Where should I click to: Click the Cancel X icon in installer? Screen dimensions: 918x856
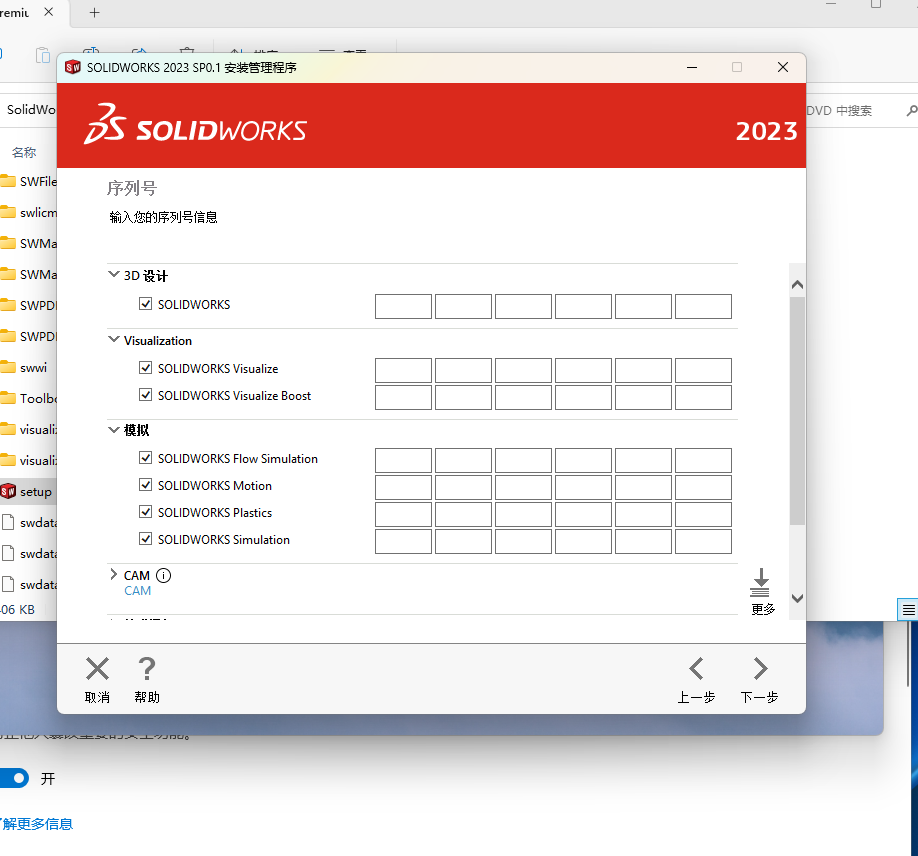(97, 669)
